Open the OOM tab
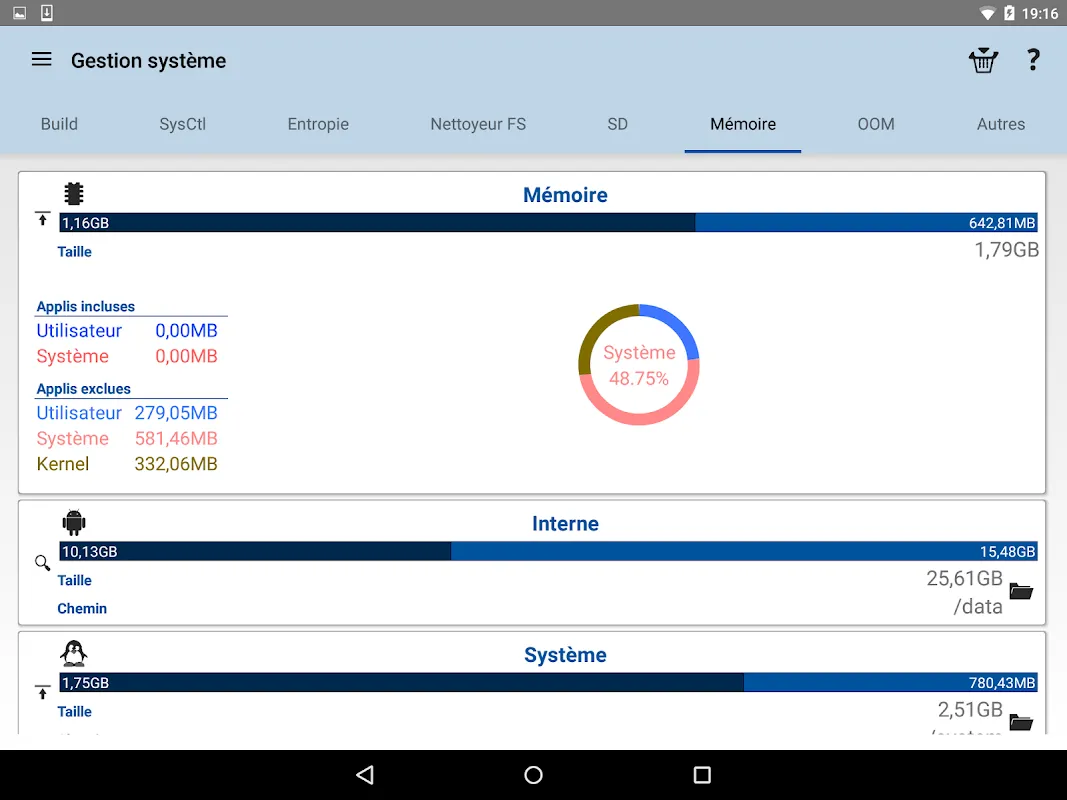The height and width of the screenshot is (800, 1067). pos(876,124)
